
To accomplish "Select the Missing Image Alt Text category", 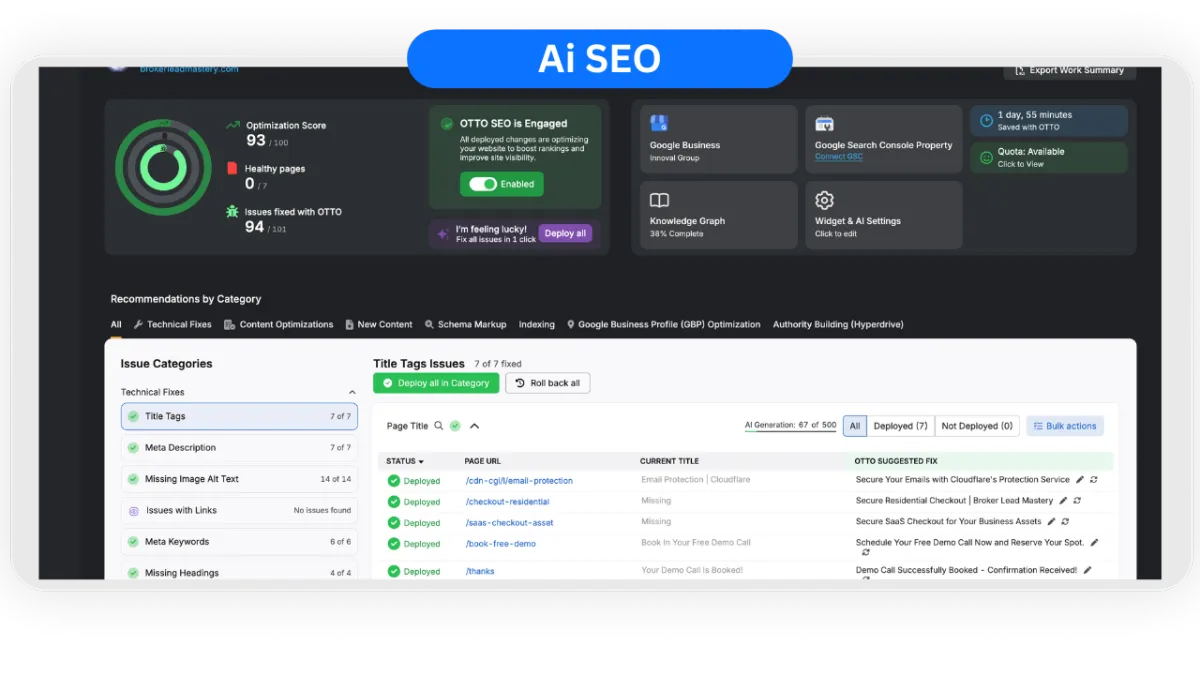I will tap(239, 479).
